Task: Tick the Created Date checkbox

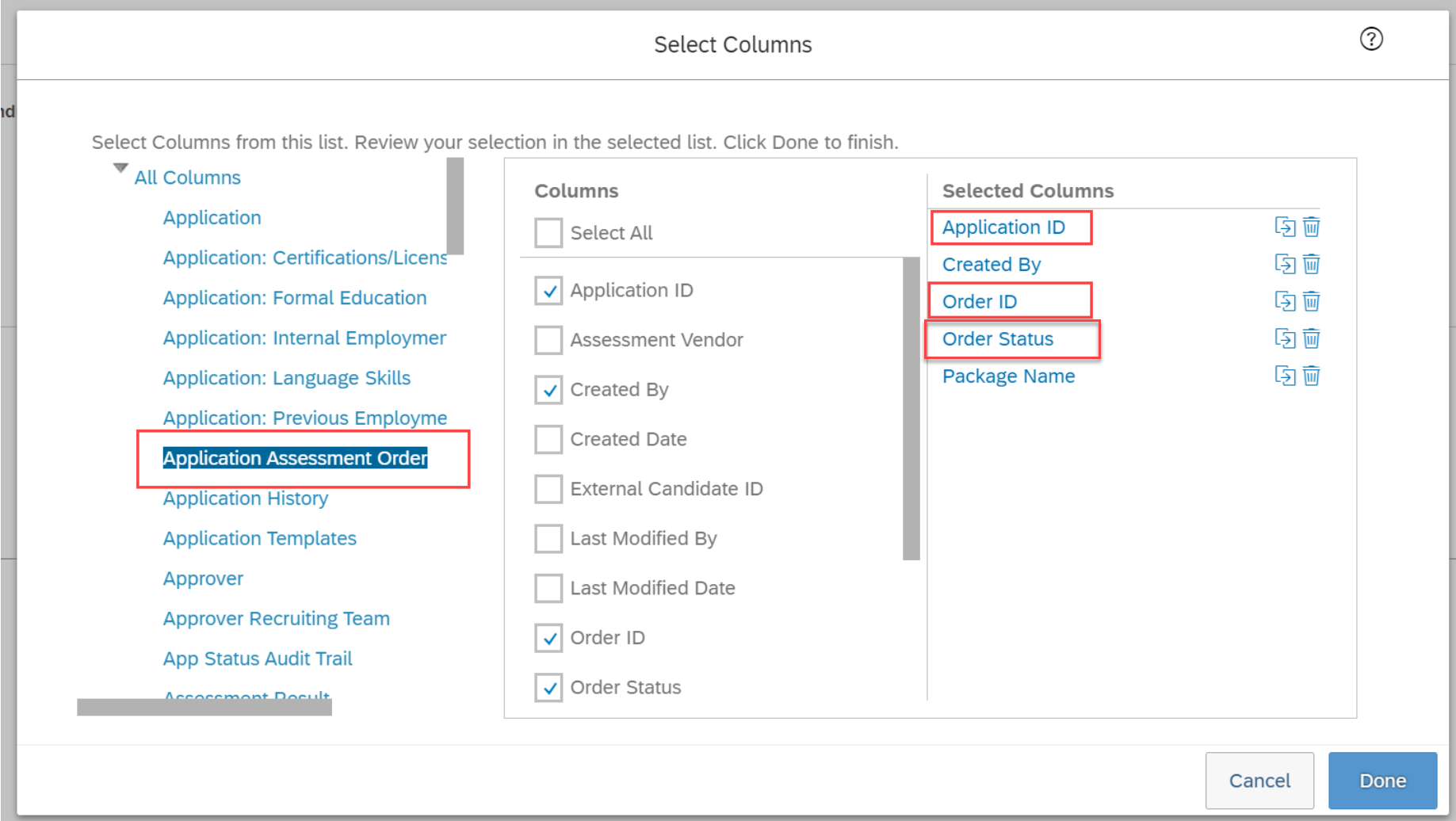Action: coord(548,439)
